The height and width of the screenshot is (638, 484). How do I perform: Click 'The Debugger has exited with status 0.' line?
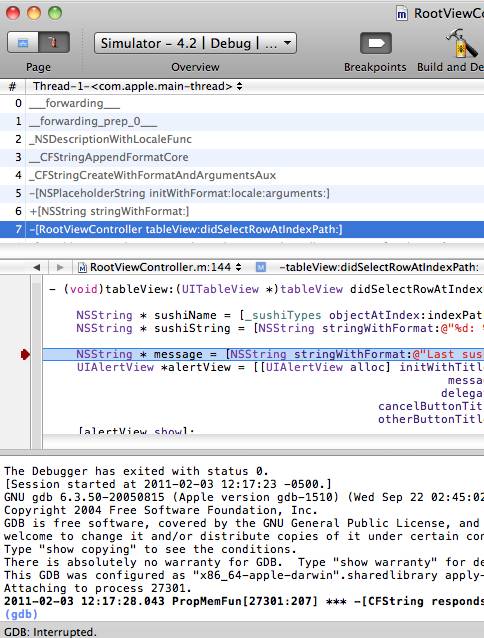coord(136,471)
